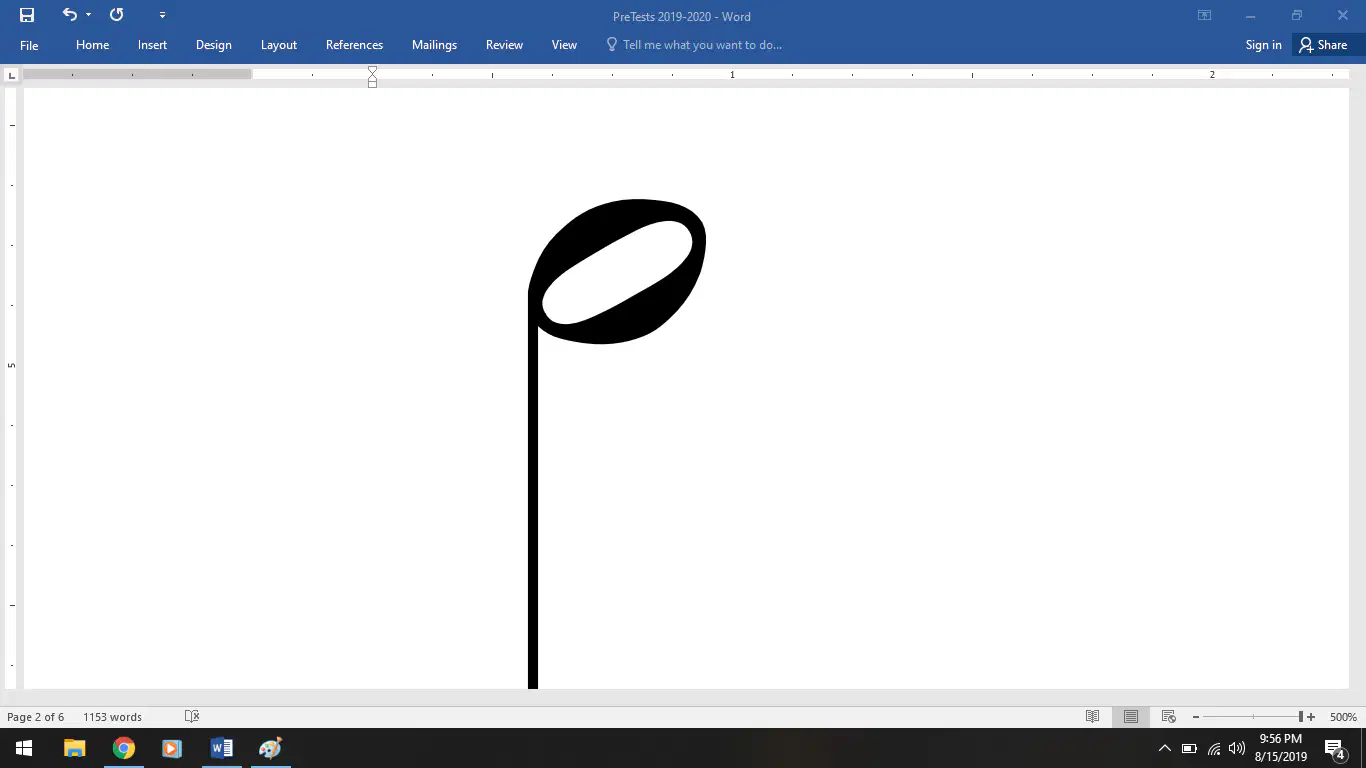This screenshot has width=1366, height=768.
Task: Click the zoom out minus button
Action: (x=1196, y=717)
